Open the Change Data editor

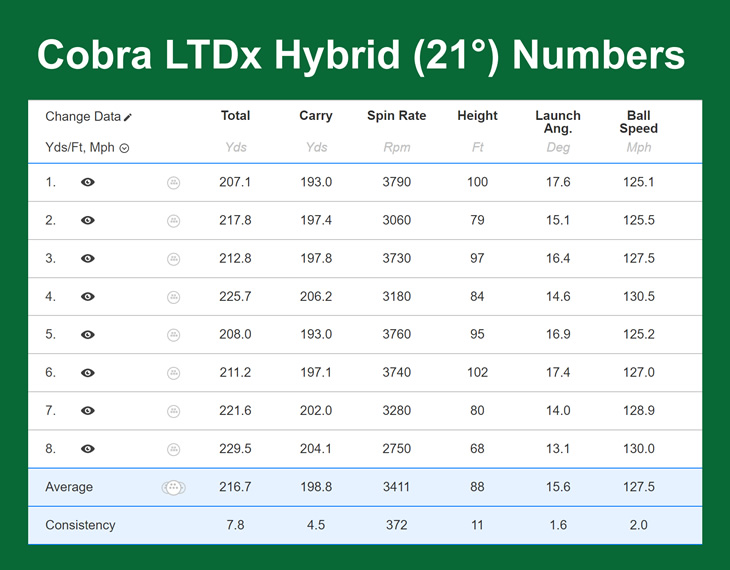point(88,116)
